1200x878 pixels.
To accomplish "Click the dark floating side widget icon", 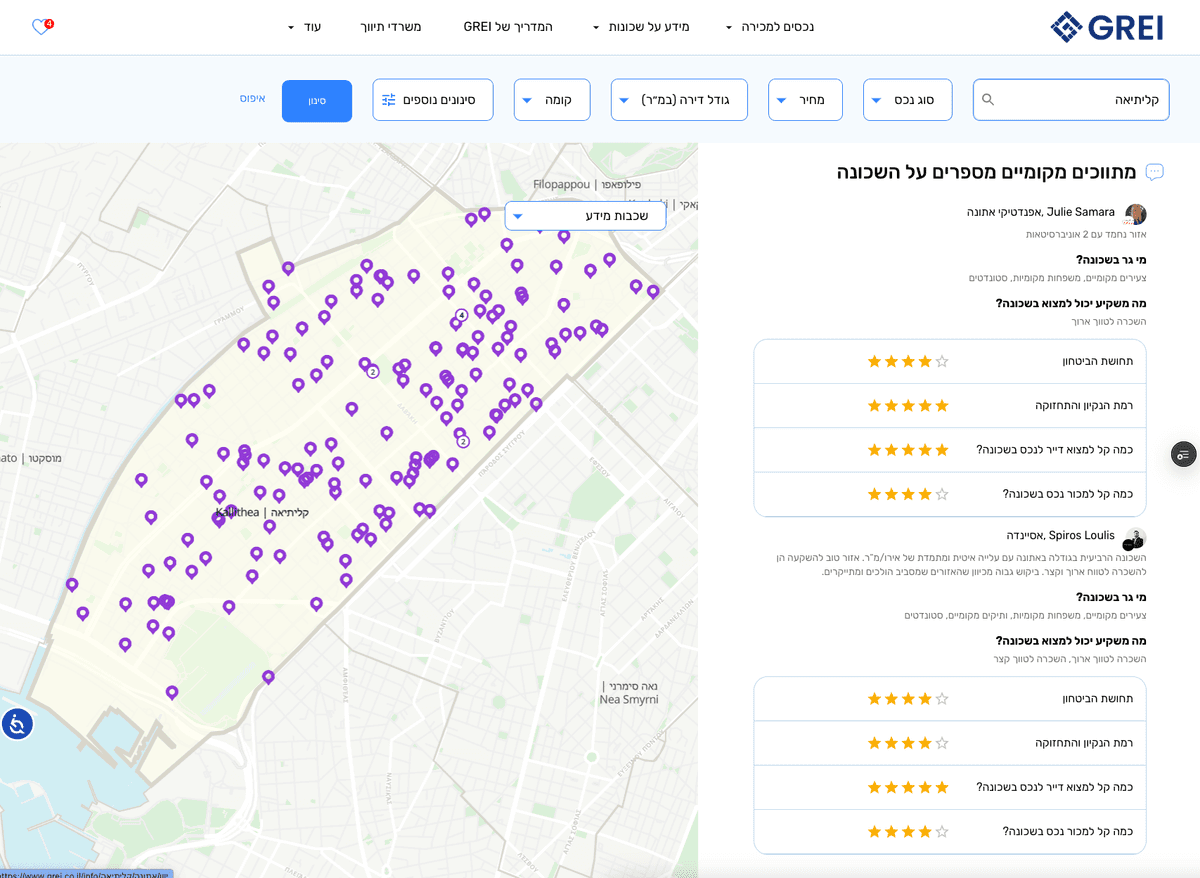I will coord(1183,454).
